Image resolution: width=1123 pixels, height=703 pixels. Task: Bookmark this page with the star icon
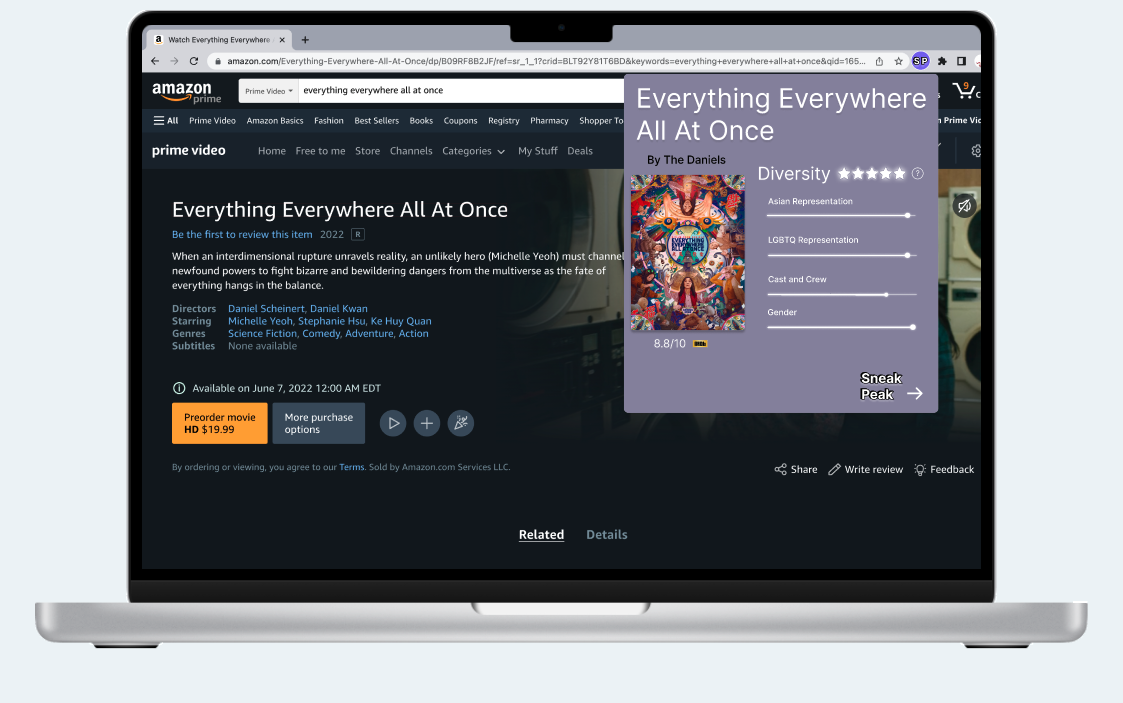899,62
